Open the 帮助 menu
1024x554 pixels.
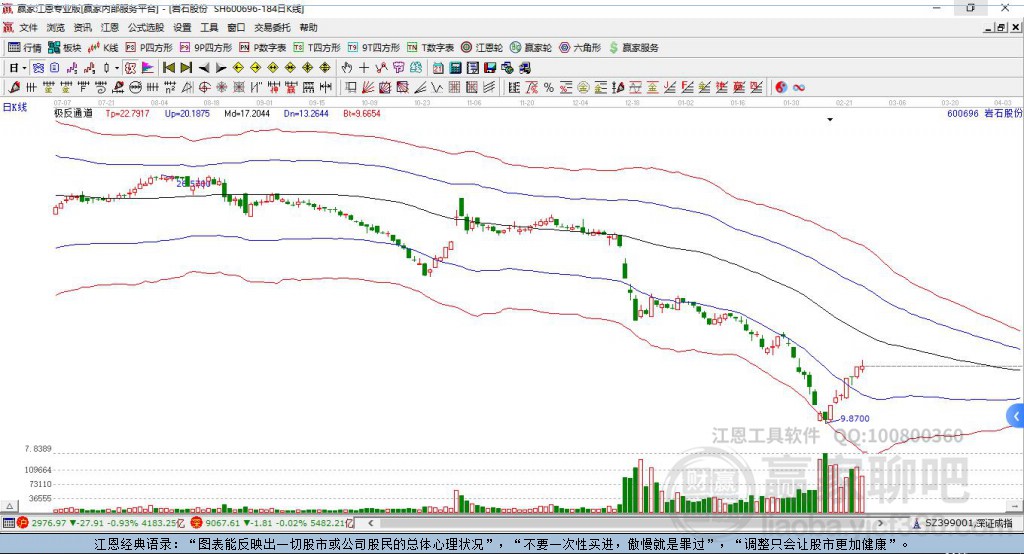(x=308, y=27)
